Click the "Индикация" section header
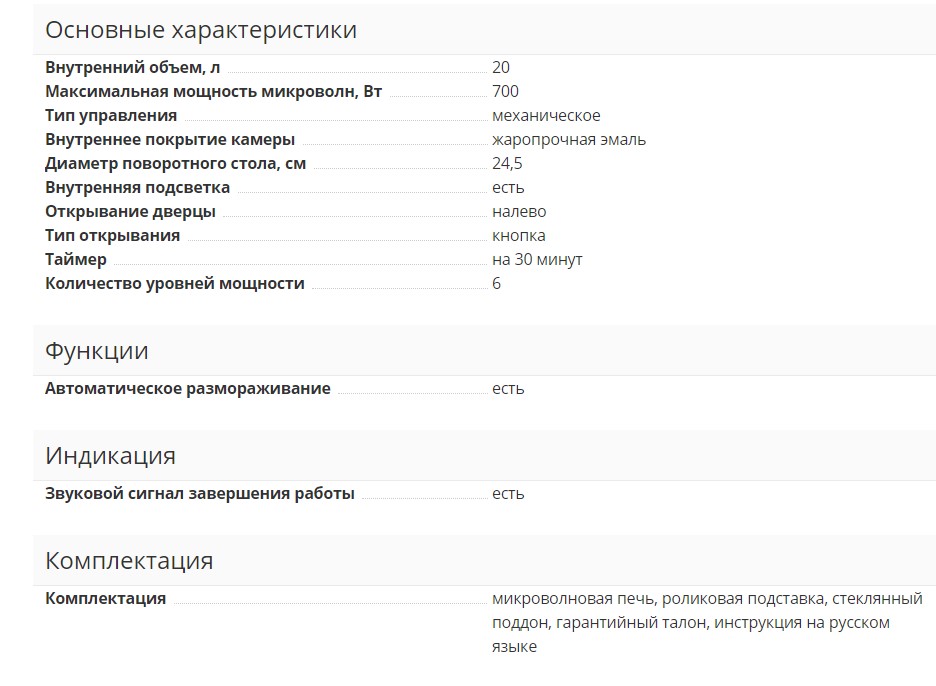The image size is (936, 686). click(110, 456)
